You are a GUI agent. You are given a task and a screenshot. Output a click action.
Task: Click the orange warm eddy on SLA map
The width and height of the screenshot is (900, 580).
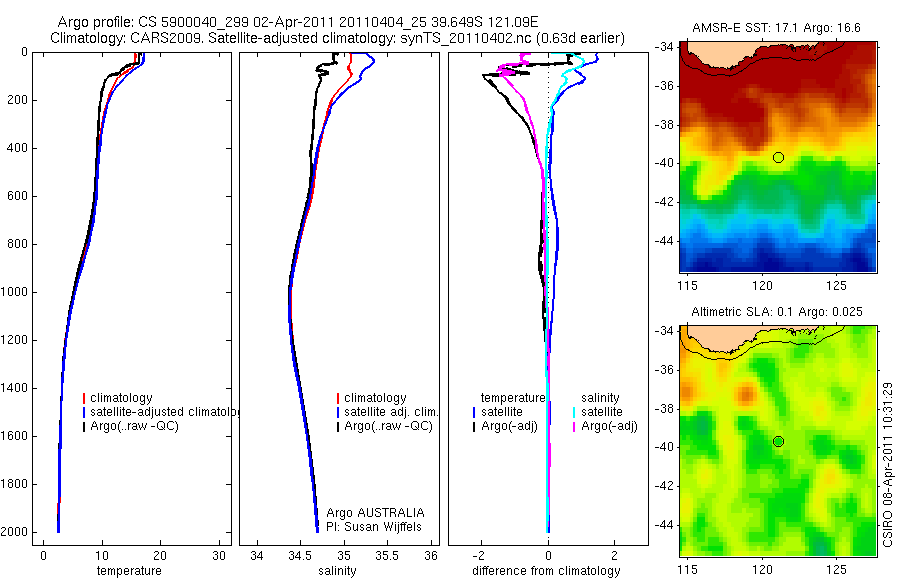(x=746, y=395)
